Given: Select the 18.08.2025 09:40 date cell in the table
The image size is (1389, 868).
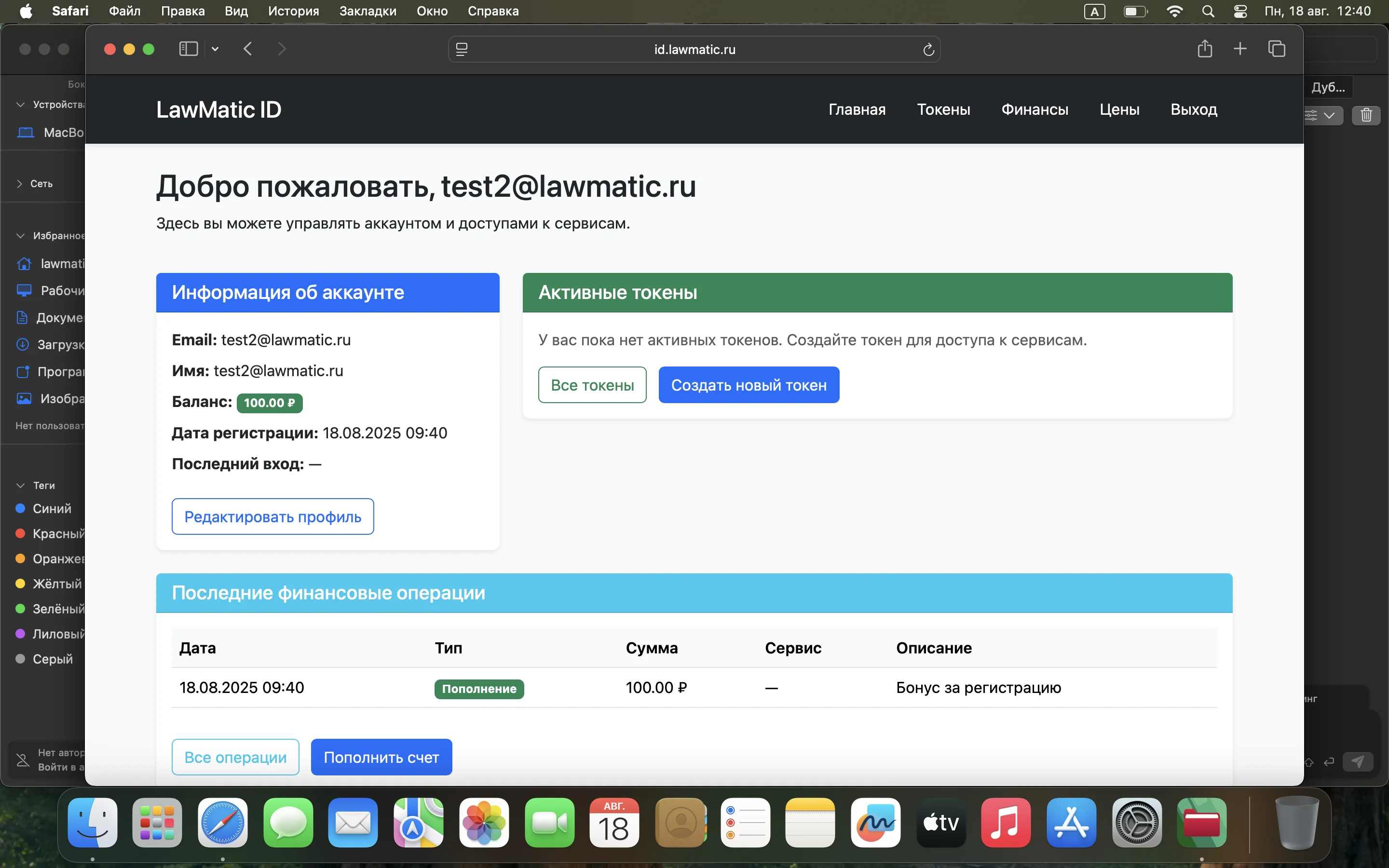Looking at the screenshot, I should pos(242,688).
